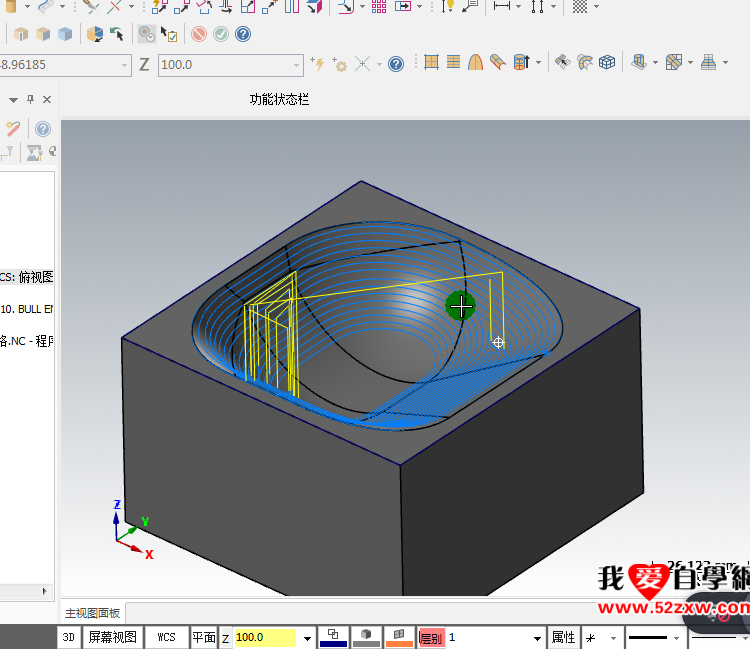Click the yellow Z 100.0 field in status bar
This screenshot has width=750, height=649.
pos(265,637)
